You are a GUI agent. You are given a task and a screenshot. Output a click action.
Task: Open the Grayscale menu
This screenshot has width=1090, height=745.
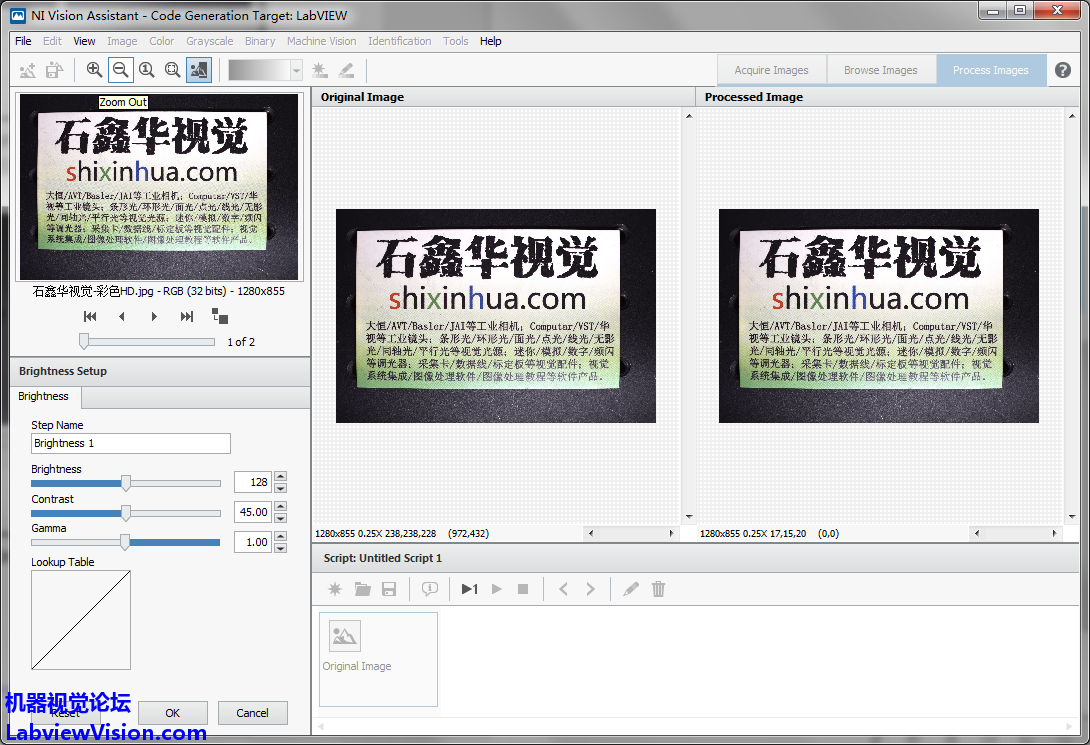209,41
